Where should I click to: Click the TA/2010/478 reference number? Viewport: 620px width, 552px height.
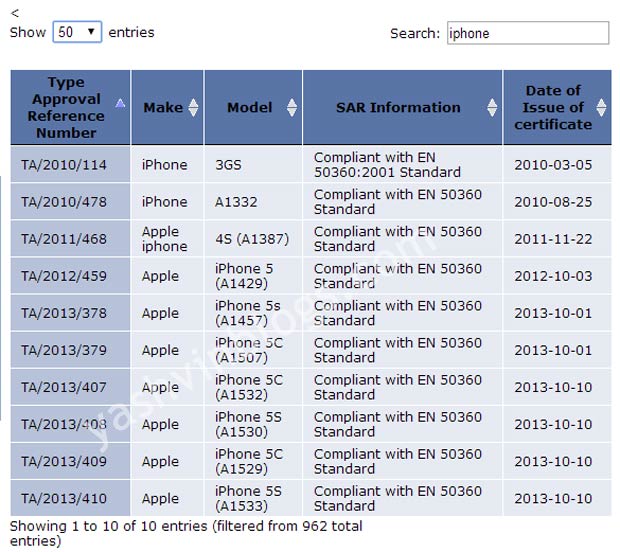pyautogui.click(x=64, y=202)
